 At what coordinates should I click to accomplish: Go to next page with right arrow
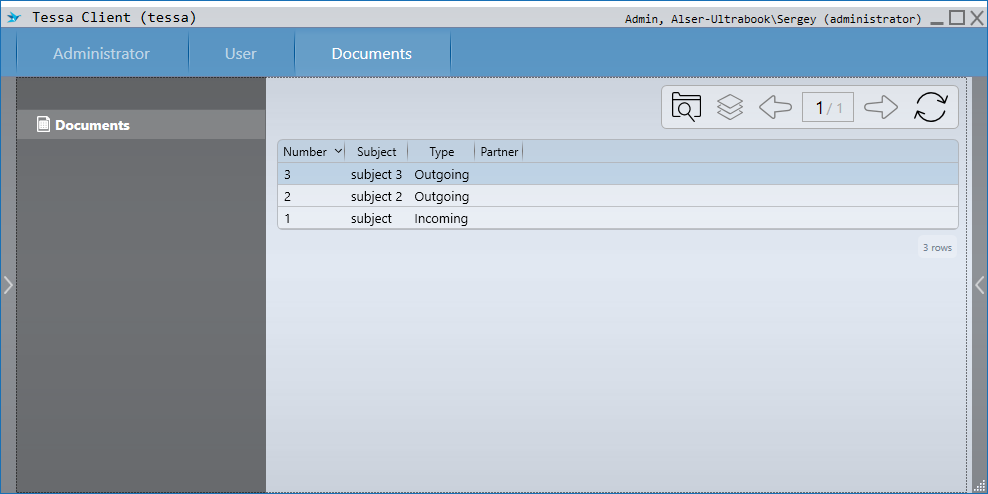pos(881,107)
